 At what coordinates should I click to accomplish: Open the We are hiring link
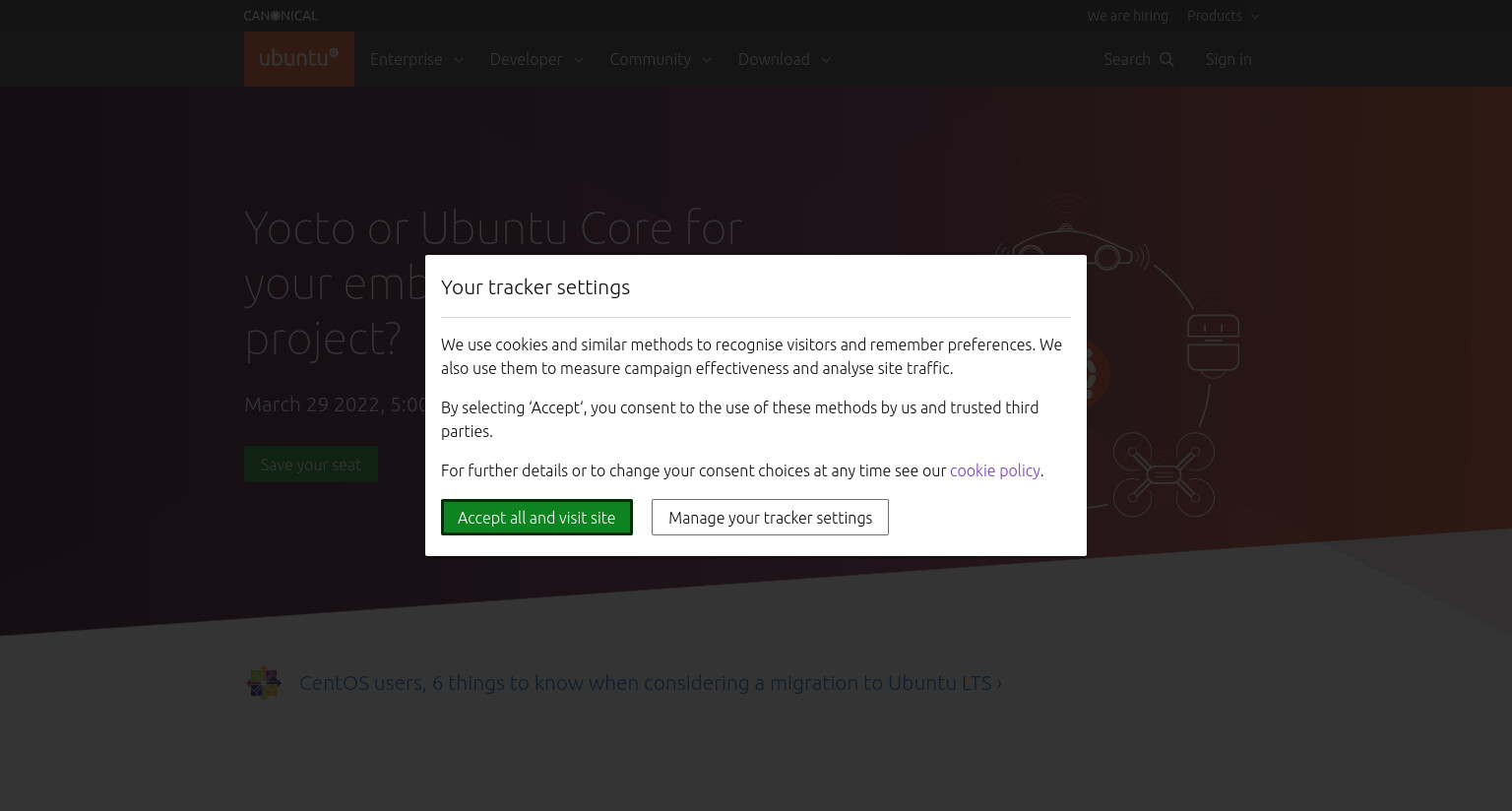[x=1127, y=16]
